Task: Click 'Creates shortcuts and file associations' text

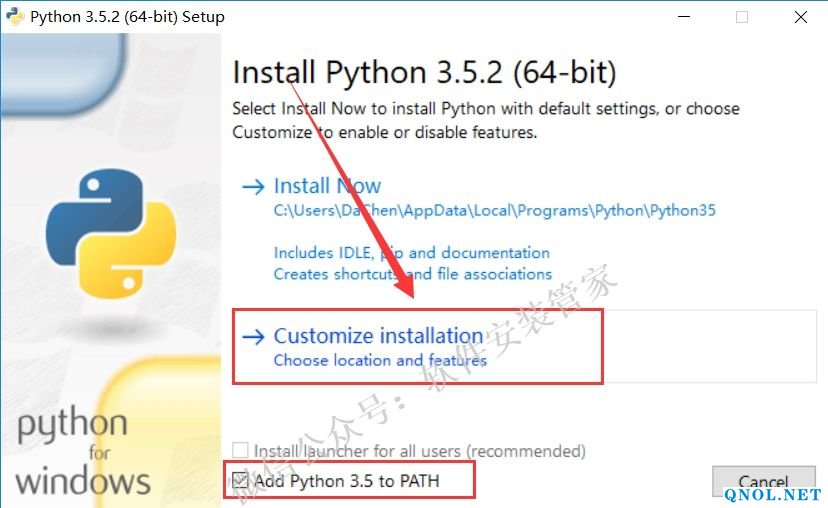Action: coord(412,273)
